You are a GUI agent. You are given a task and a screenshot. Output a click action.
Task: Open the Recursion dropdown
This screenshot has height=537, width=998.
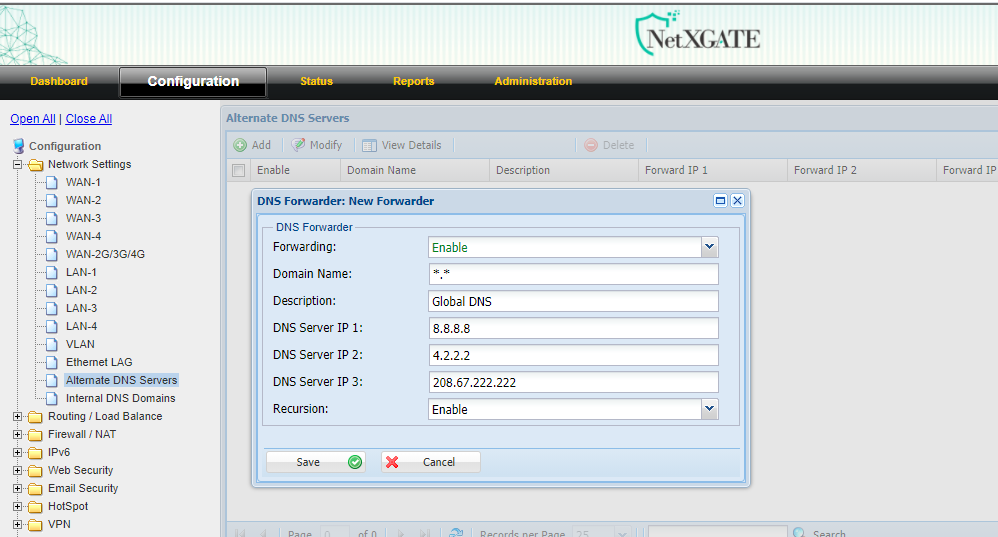click(x=709, y=409)
